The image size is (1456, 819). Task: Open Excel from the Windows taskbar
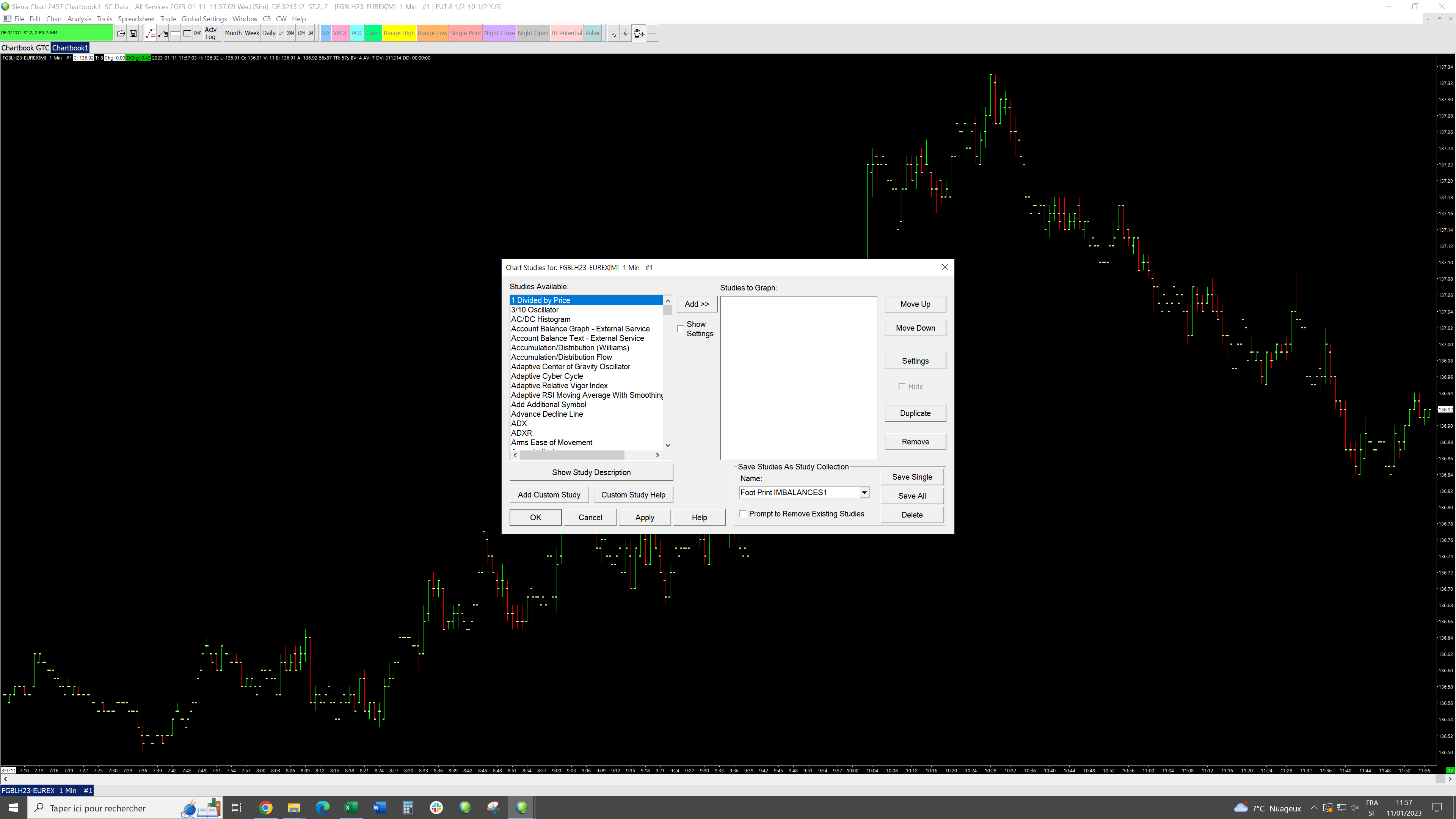tap(350, 808)
